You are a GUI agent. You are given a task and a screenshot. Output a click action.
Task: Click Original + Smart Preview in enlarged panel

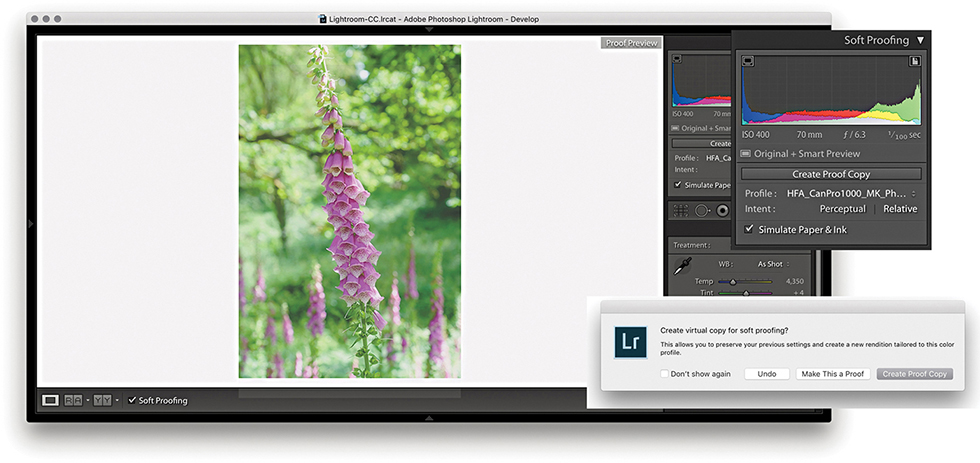pos(807,154)
